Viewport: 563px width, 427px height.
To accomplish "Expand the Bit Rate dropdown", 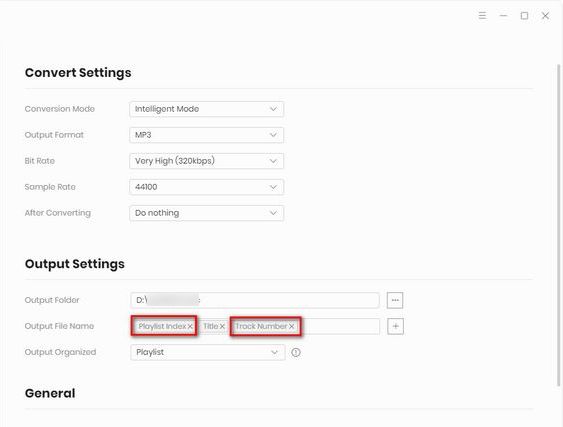I will pyautogui.click(x=206, y=161).
